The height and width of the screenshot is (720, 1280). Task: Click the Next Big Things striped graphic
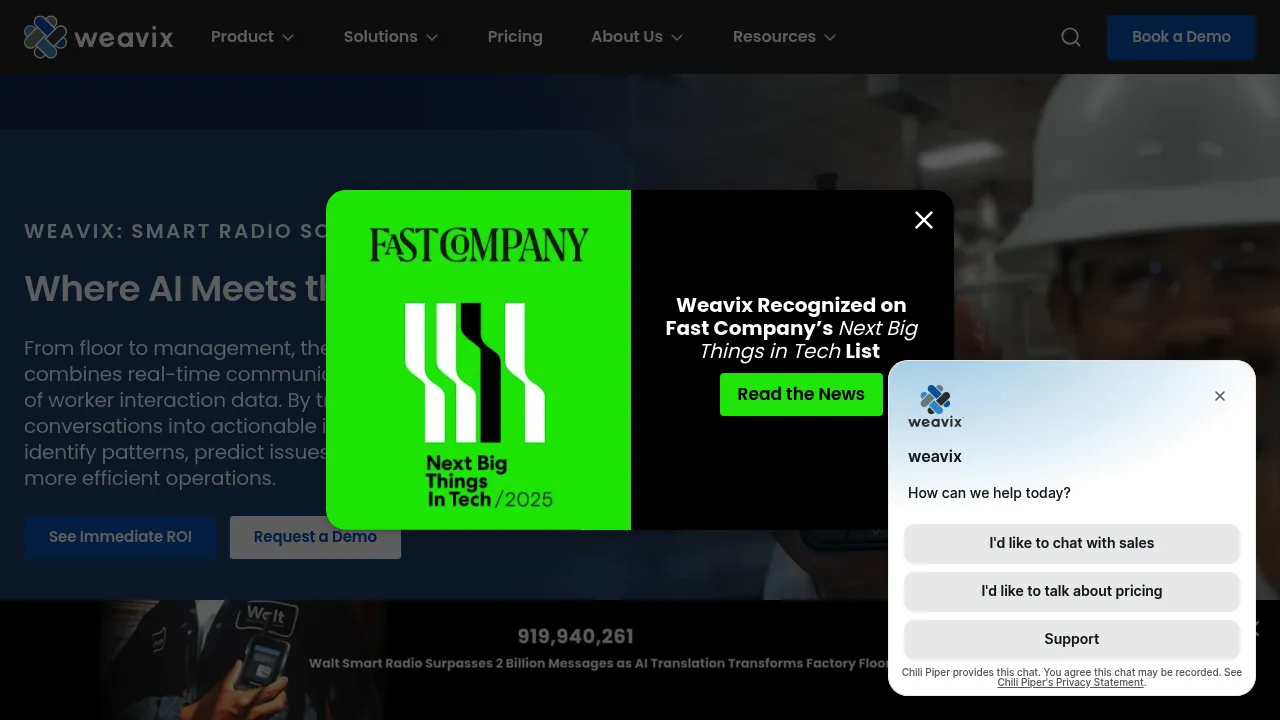tap(475, 373)
